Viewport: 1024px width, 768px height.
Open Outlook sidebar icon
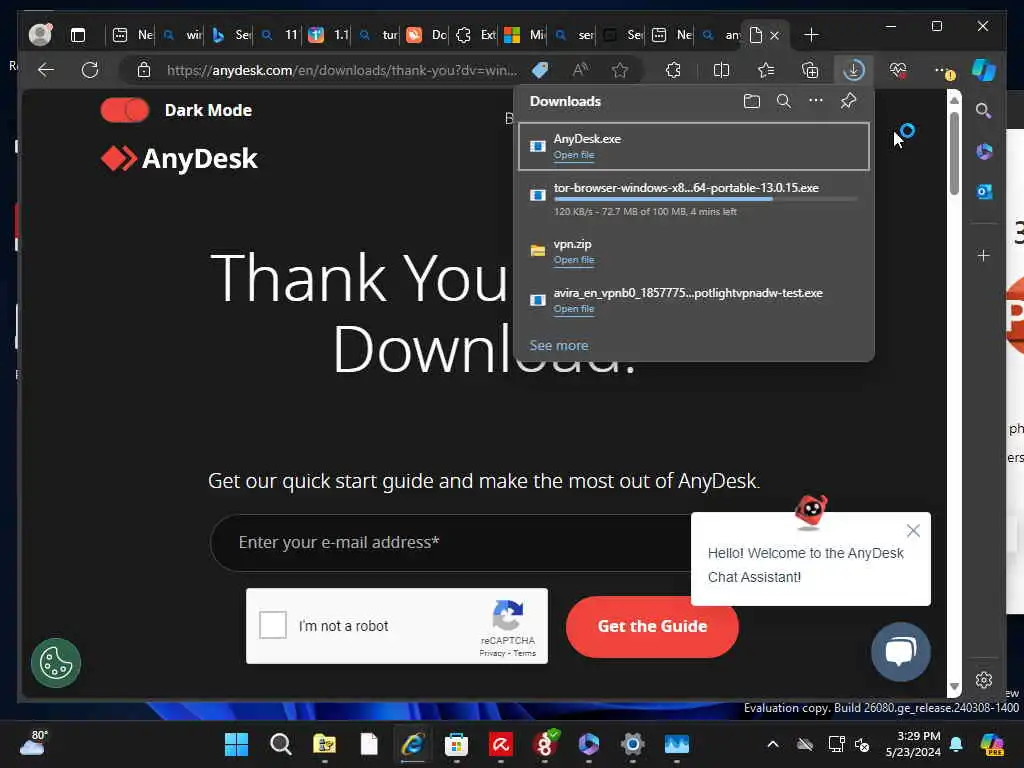[x=984, y=191]
